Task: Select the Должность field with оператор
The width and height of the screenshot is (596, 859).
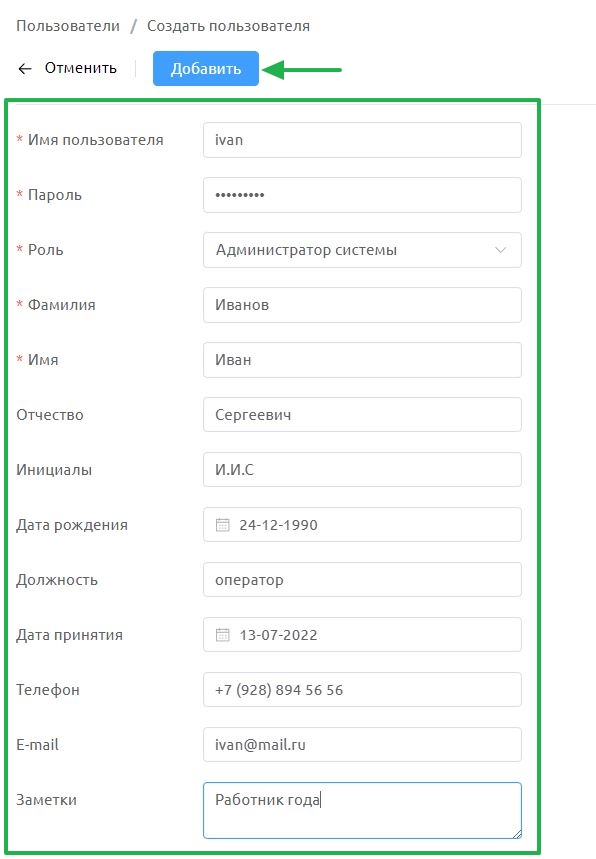Action: tap(362, 580)
